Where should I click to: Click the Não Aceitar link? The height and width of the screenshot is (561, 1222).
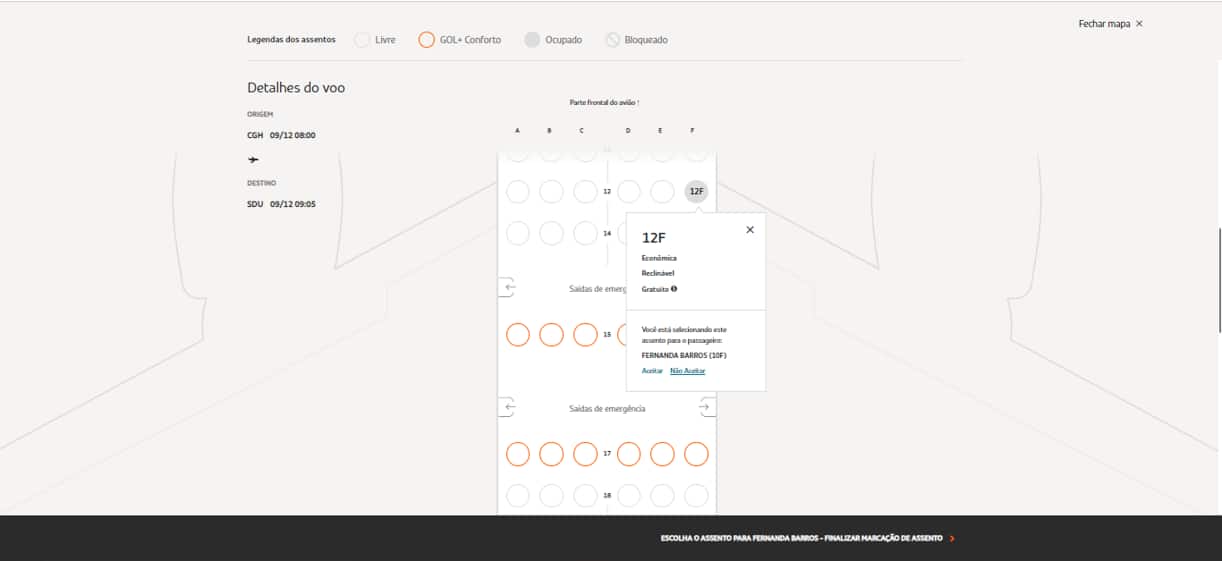[x=687, y=371]
